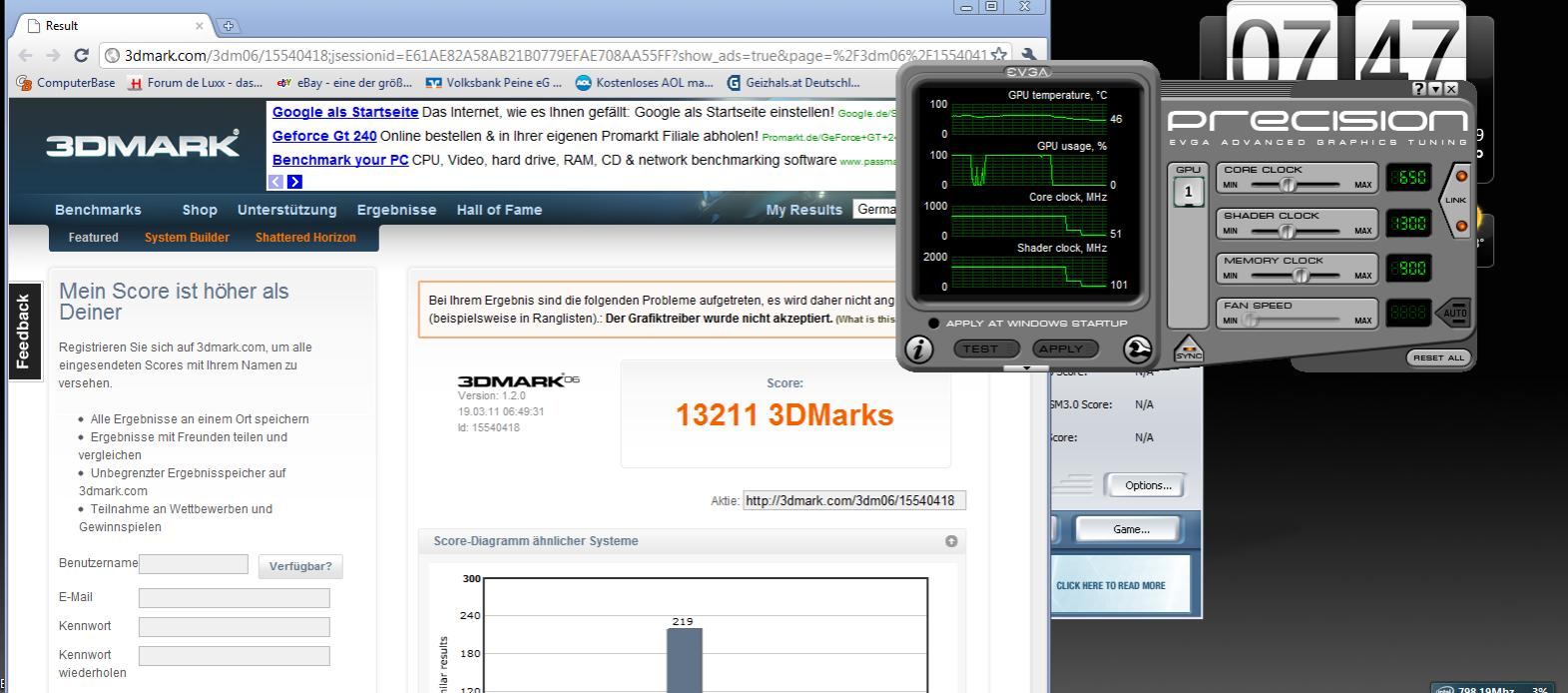Adjust the Shader Clock slider
The image size is (1568, 693).
click(1287, 231)
